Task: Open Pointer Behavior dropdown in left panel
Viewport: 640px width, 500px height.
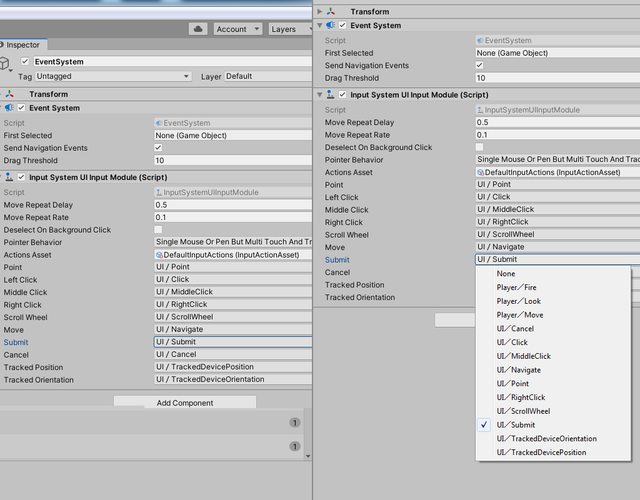Action: coord(233,242)
